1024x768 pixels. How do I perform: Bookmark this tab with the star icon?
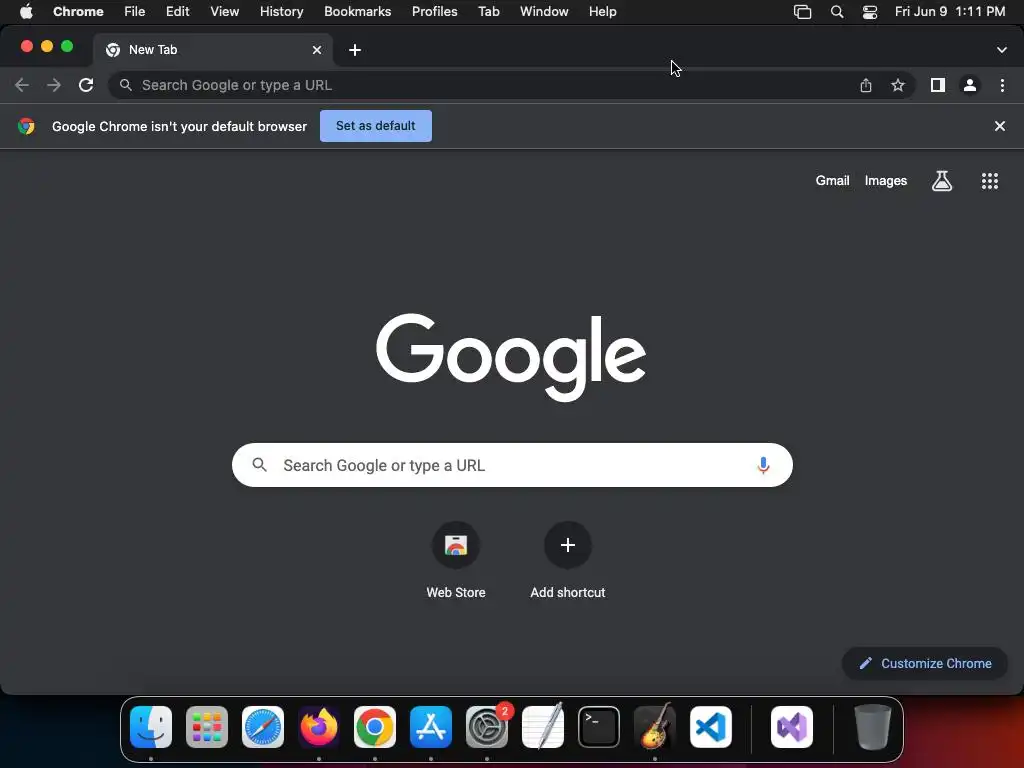tap(898, 85)
